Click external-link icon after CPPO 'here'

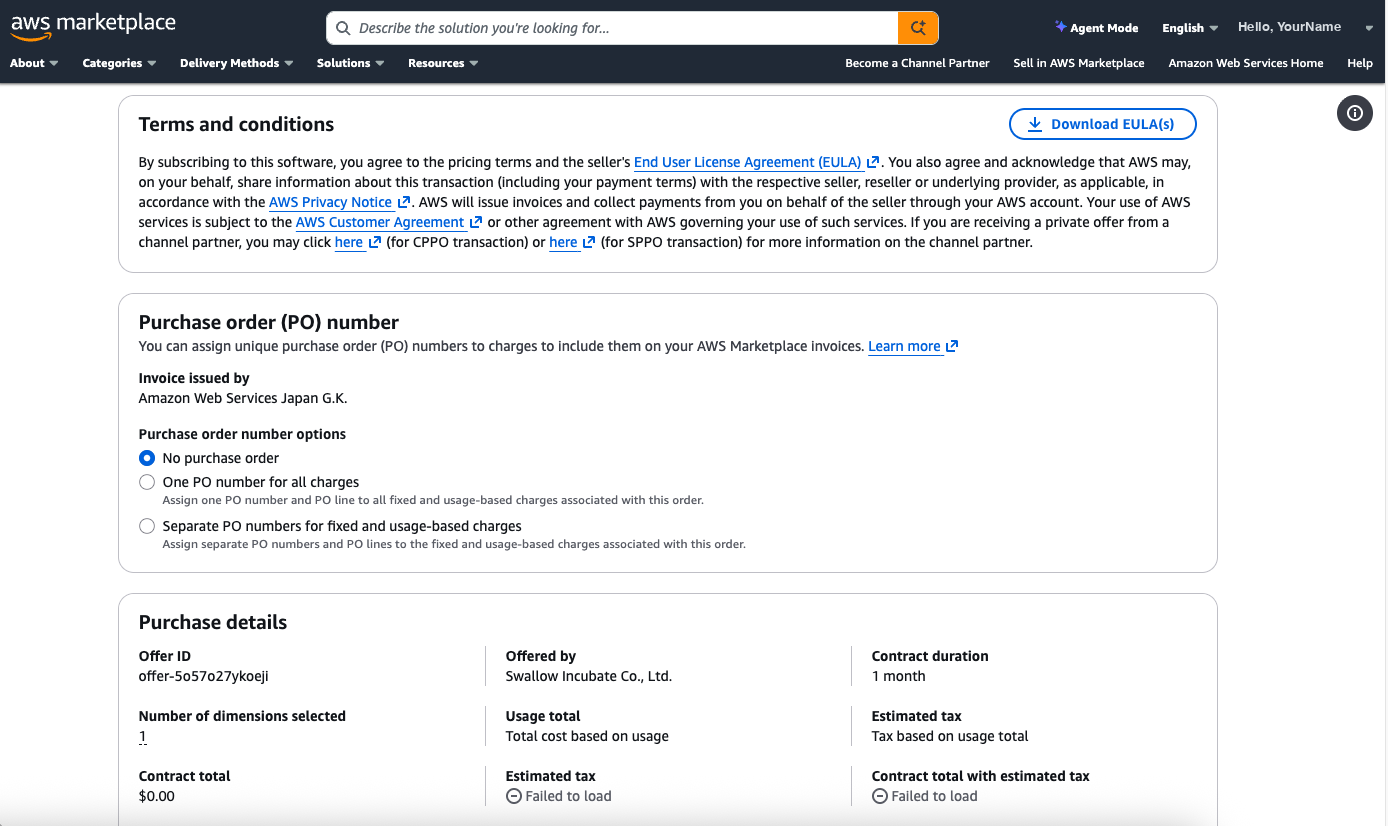pyautogui.click(x=375, y=242)
